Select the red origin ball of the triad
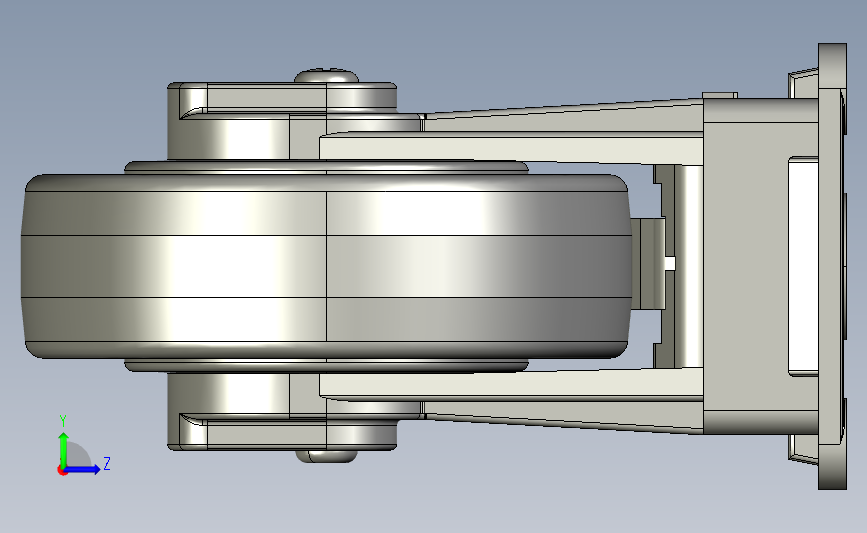The image size is (867, 533). [62, 471]
